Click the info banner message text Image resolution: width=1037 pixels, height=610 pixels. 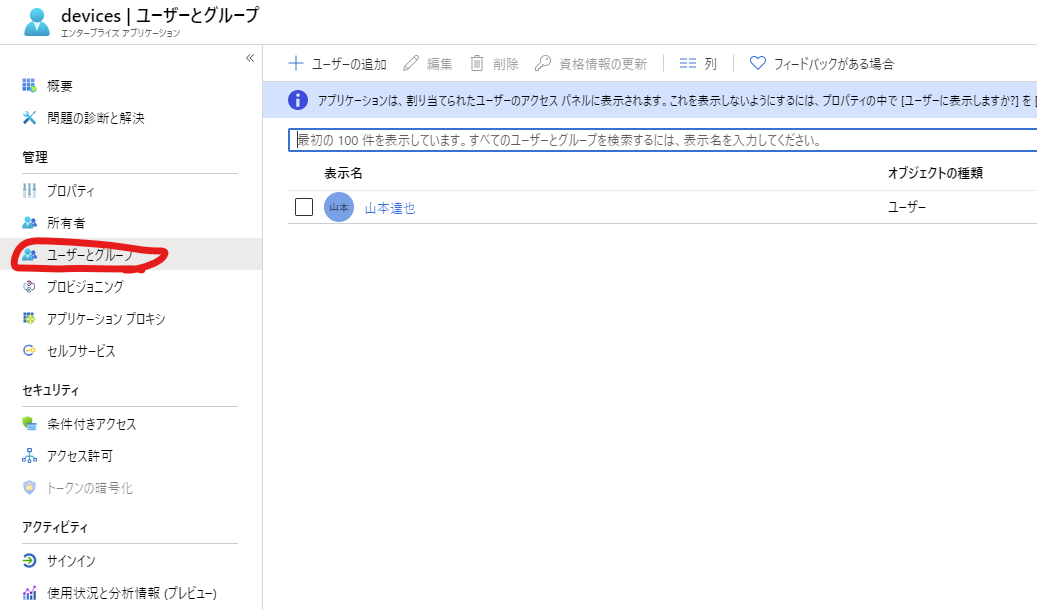click(x=676, y=101)
